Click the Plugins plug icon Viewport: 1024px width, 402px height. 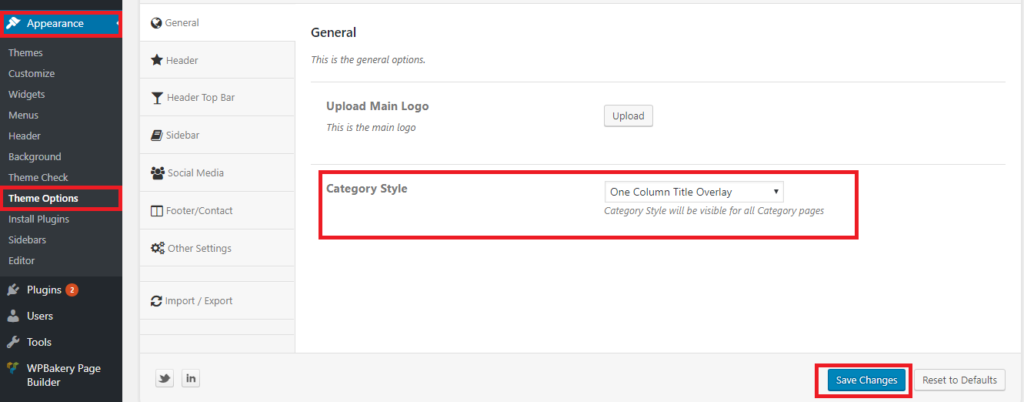(x=12, y=290)
